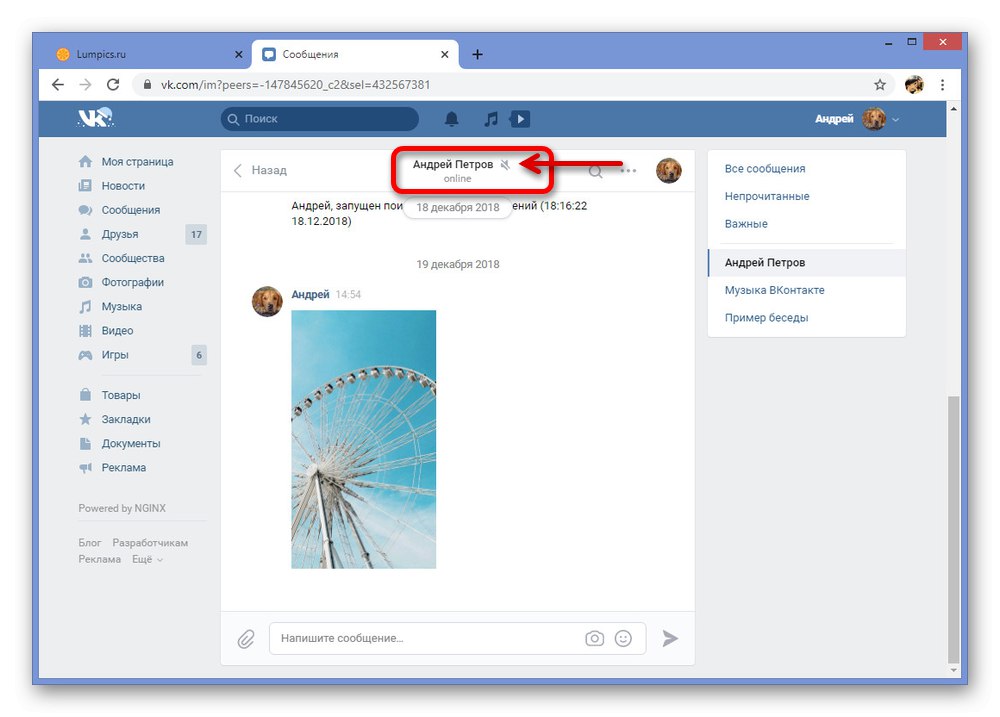The image size is (1000, 717).
Task: Click the Разработчикам footer link
Action: [x=150, y=543]
